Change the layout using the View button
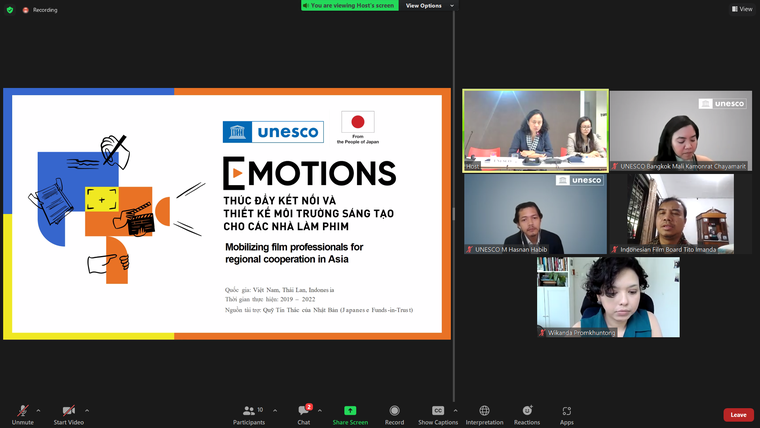This screenshot has width=760, height=428. (x=741, y=9)
